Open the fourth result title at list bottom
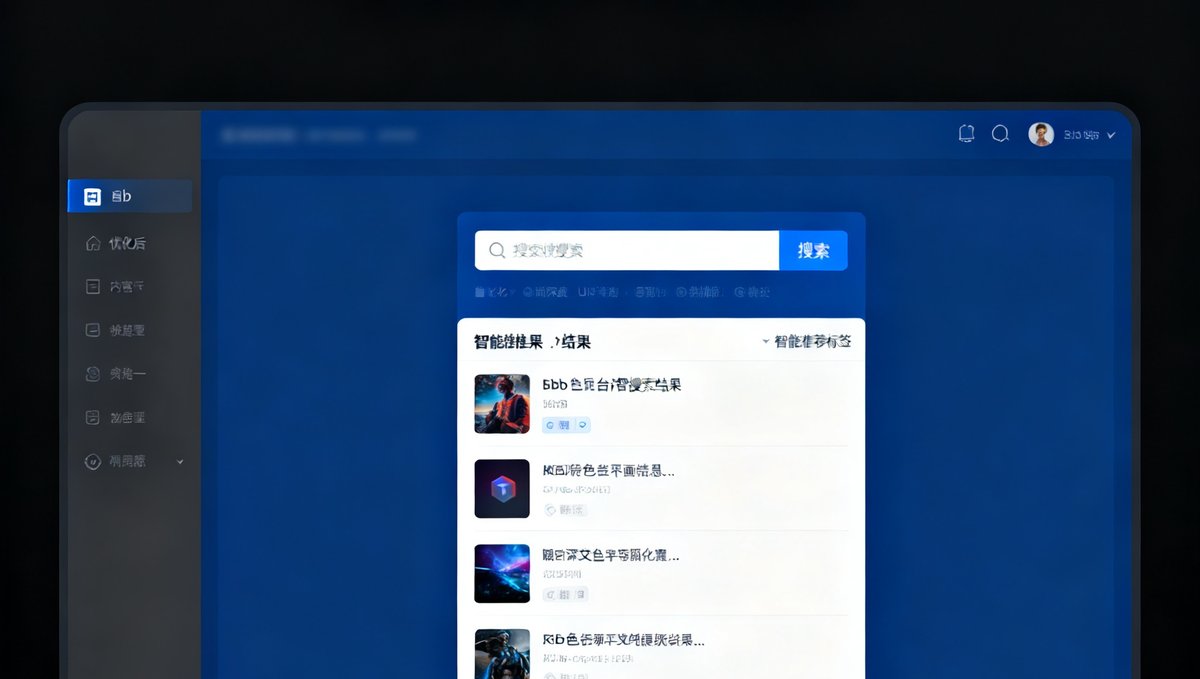 623,640
